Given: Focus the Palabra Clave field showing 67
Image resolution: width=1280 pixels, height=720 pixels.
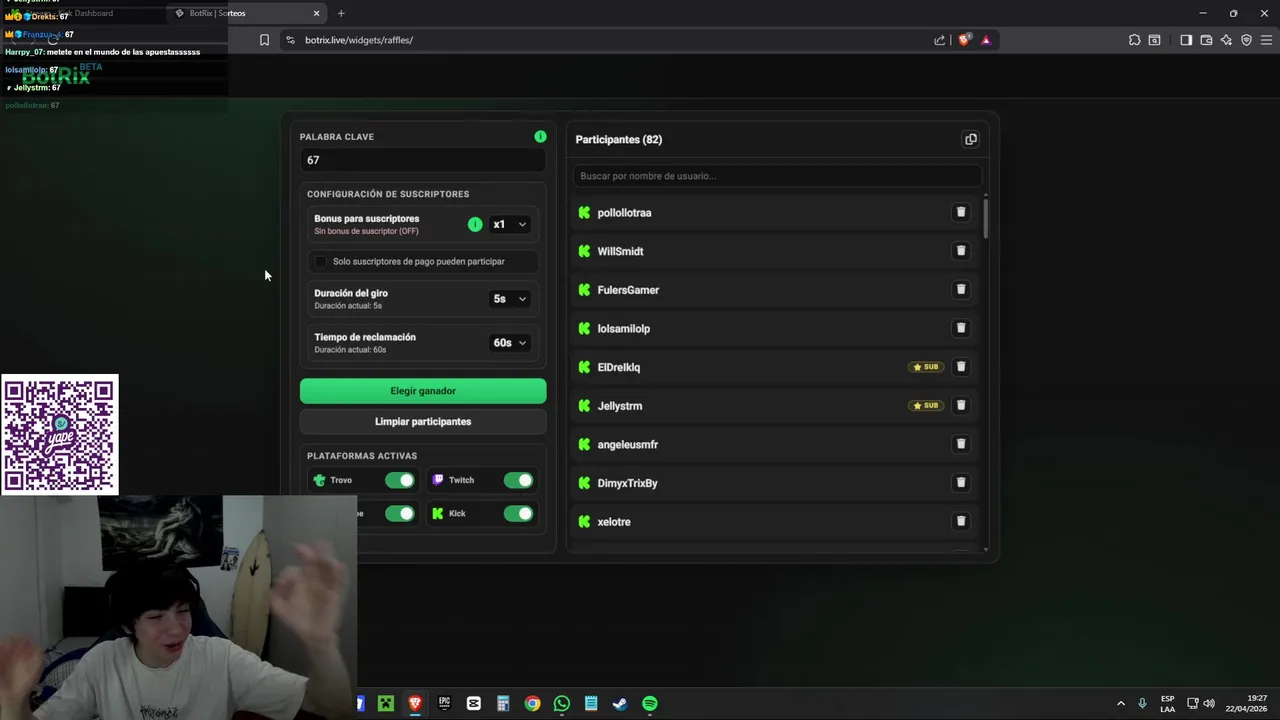Looking at the screenshot, I should point(423,160).
